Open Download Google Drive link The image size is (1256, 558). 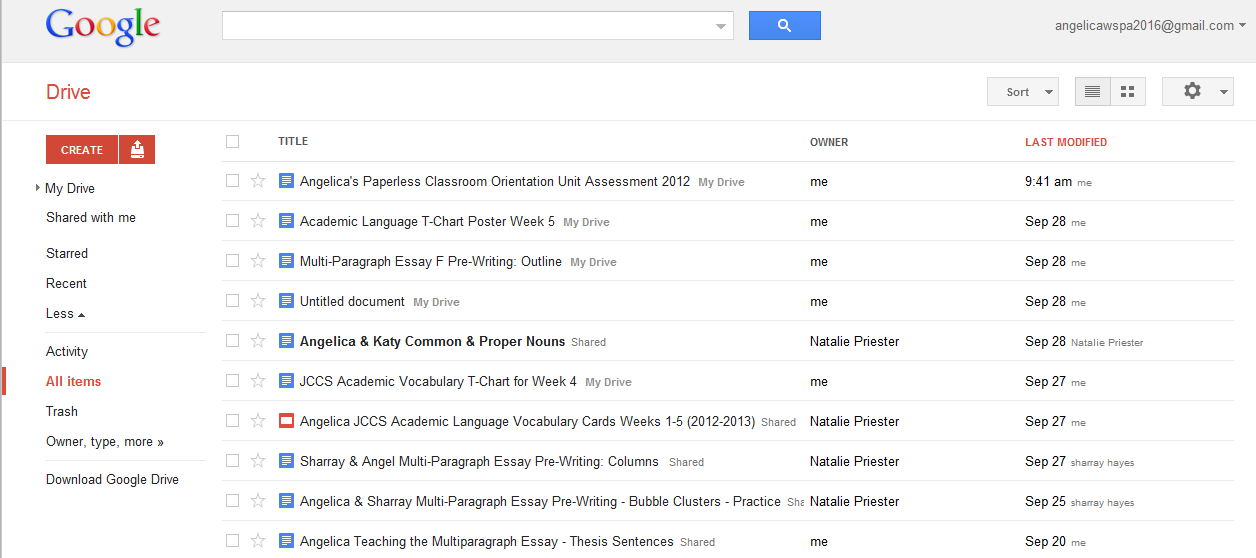click(x=112, y=479)
